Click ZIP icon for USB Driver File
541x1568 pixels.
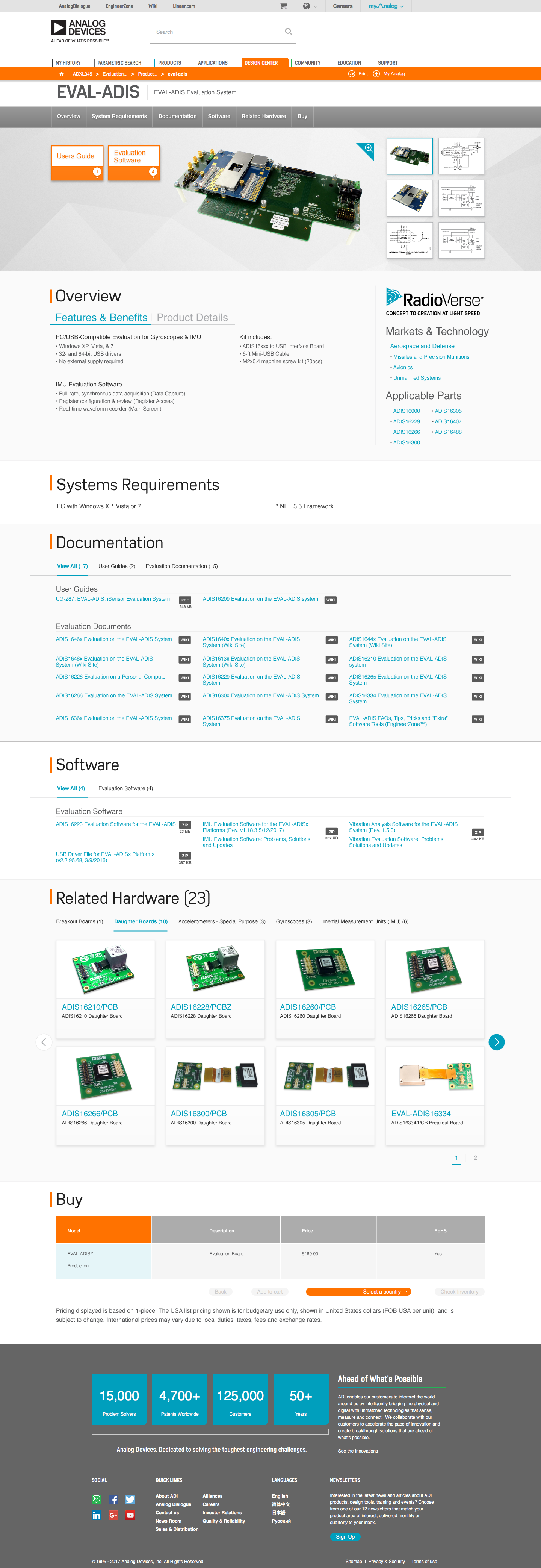click(x=185, y=856)
